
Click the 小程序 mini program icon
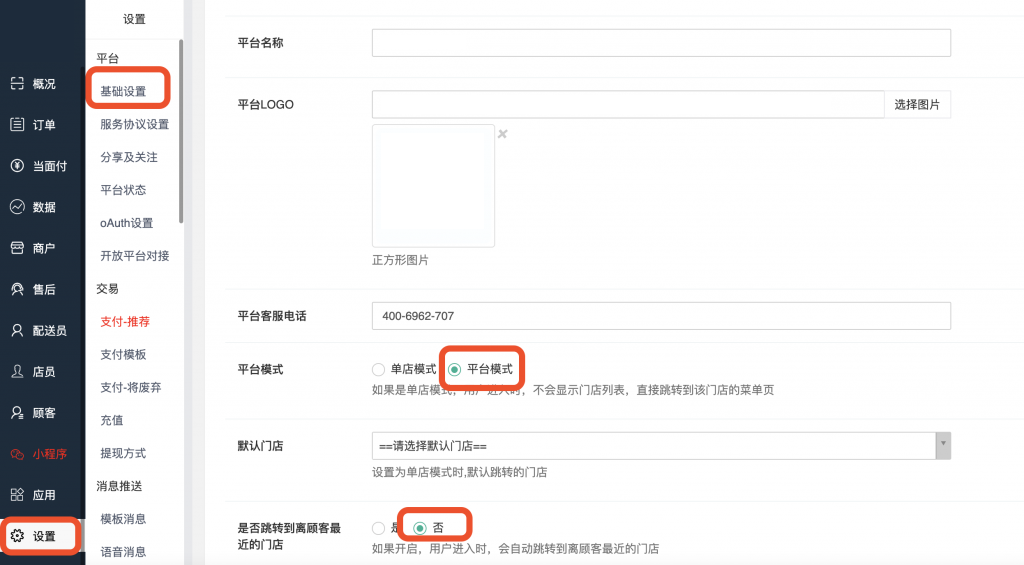[x=17, y=454]
